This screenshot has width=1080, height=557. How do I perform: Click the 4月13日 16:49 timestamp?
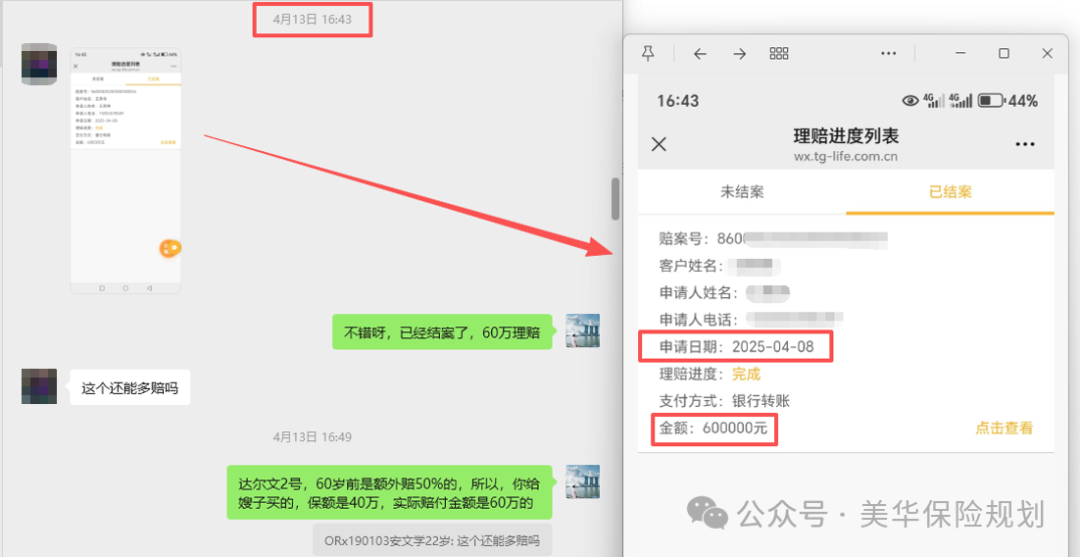pos(312,437)
